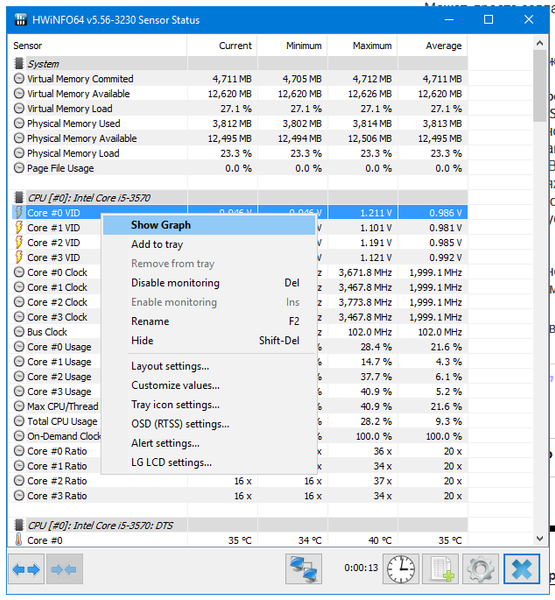Click the expand columns blue arrows button
The image size is (555, 600).
click(26, 569)
